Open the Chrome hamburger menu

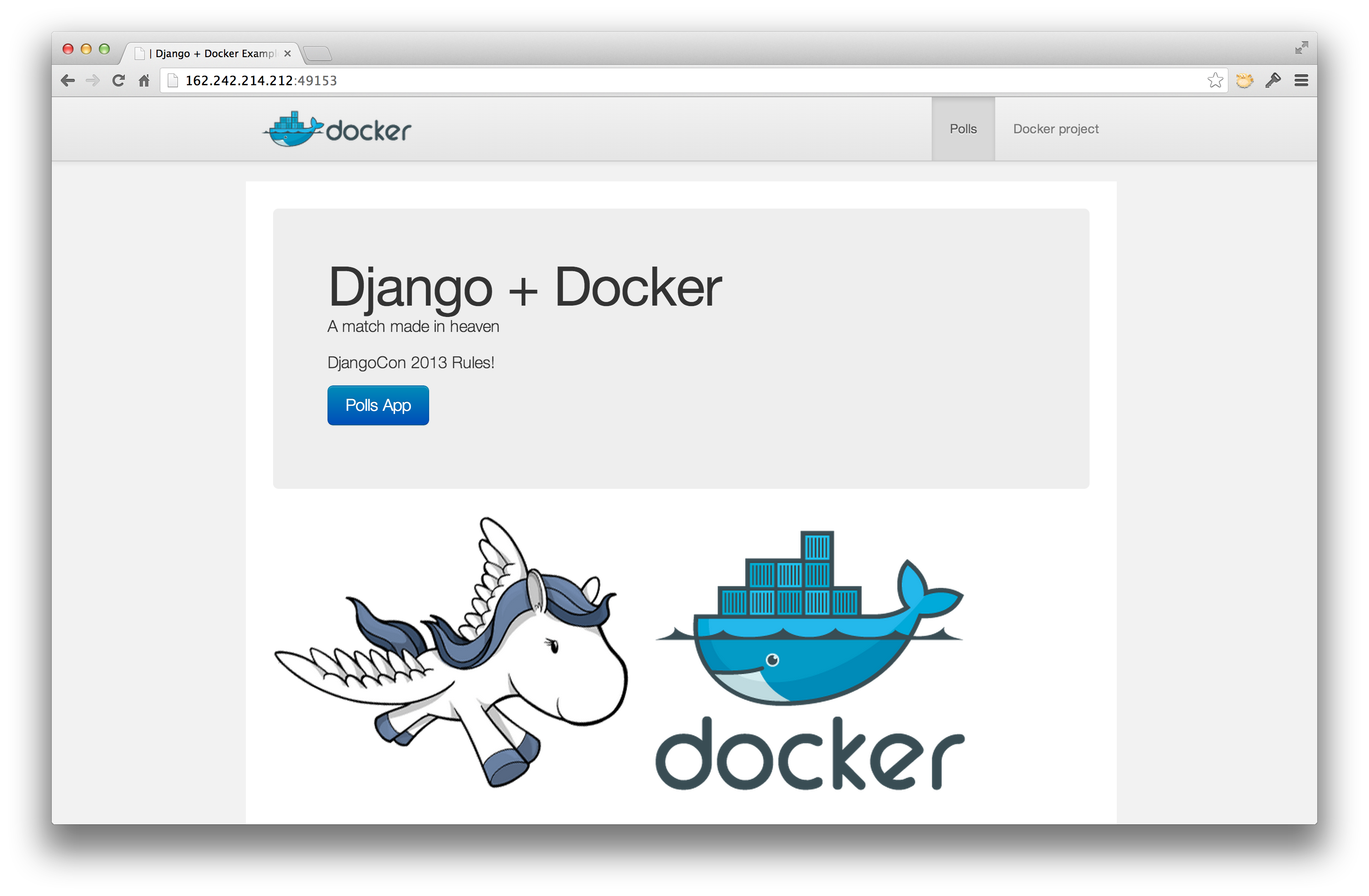tap(1301, 81)
